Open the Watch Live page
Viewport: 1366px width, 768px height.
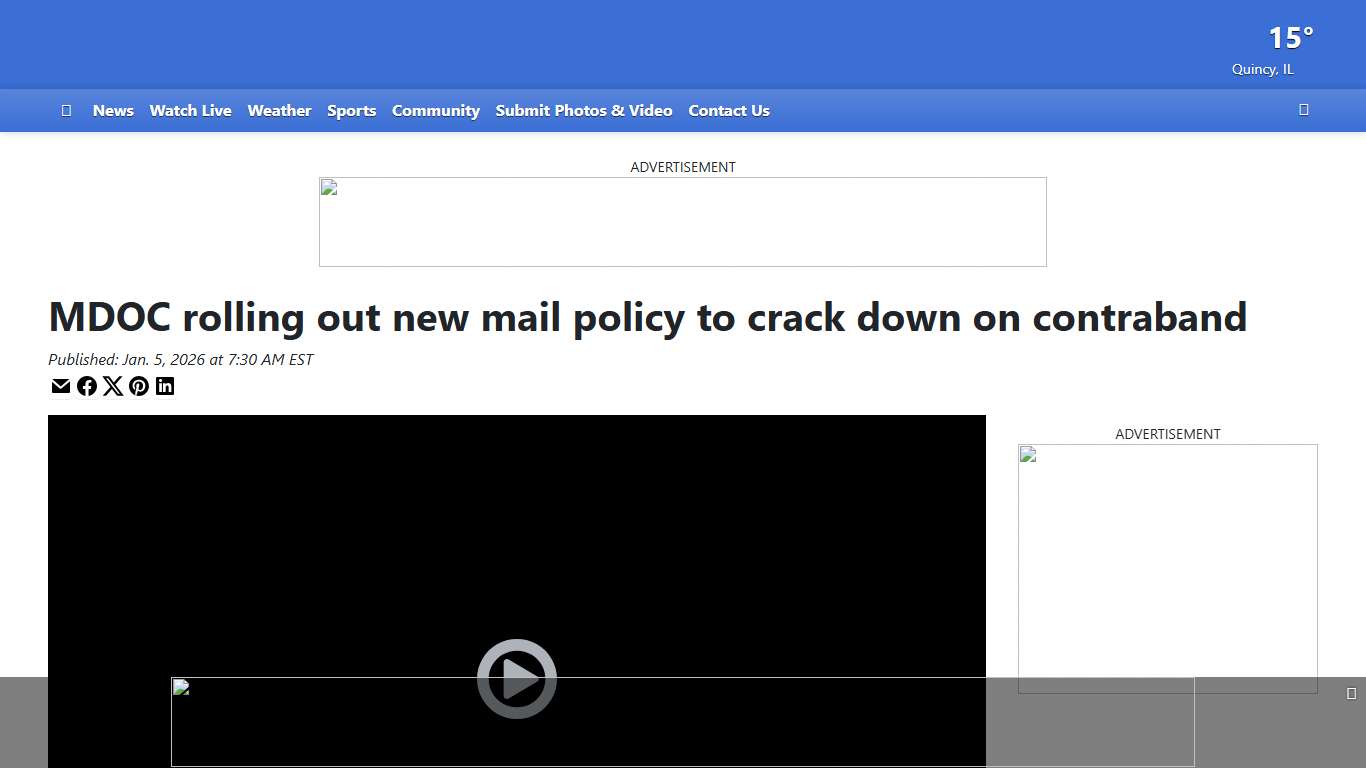[190, 110]
